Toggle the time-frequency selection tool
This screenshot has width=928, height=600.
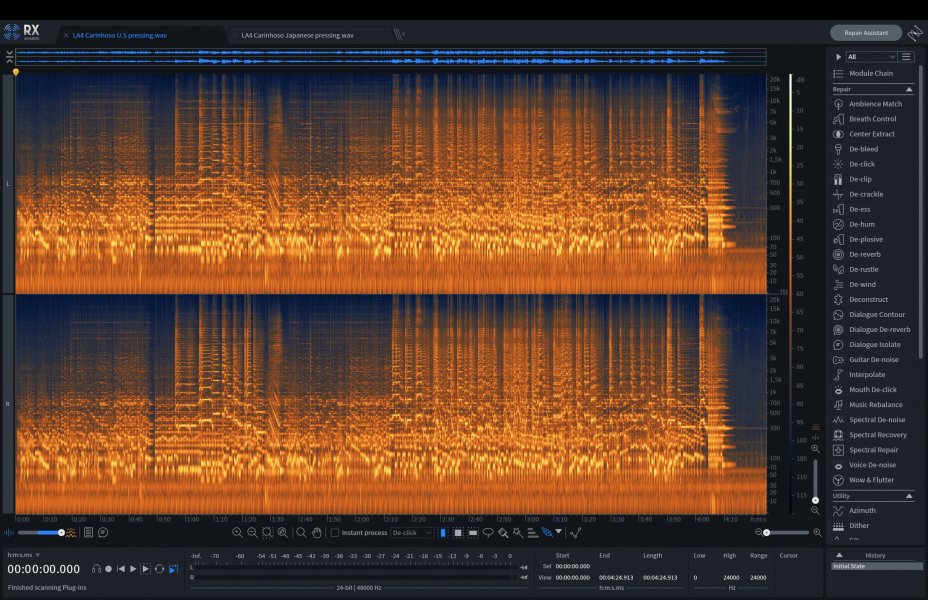coord(458,533)
